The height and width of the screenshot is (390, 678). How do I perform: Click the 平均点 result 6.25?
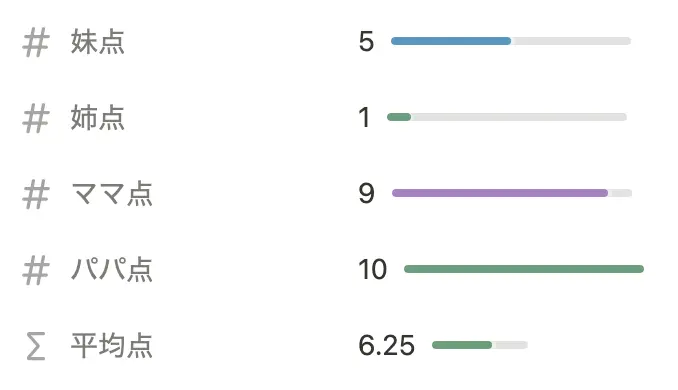387,345
